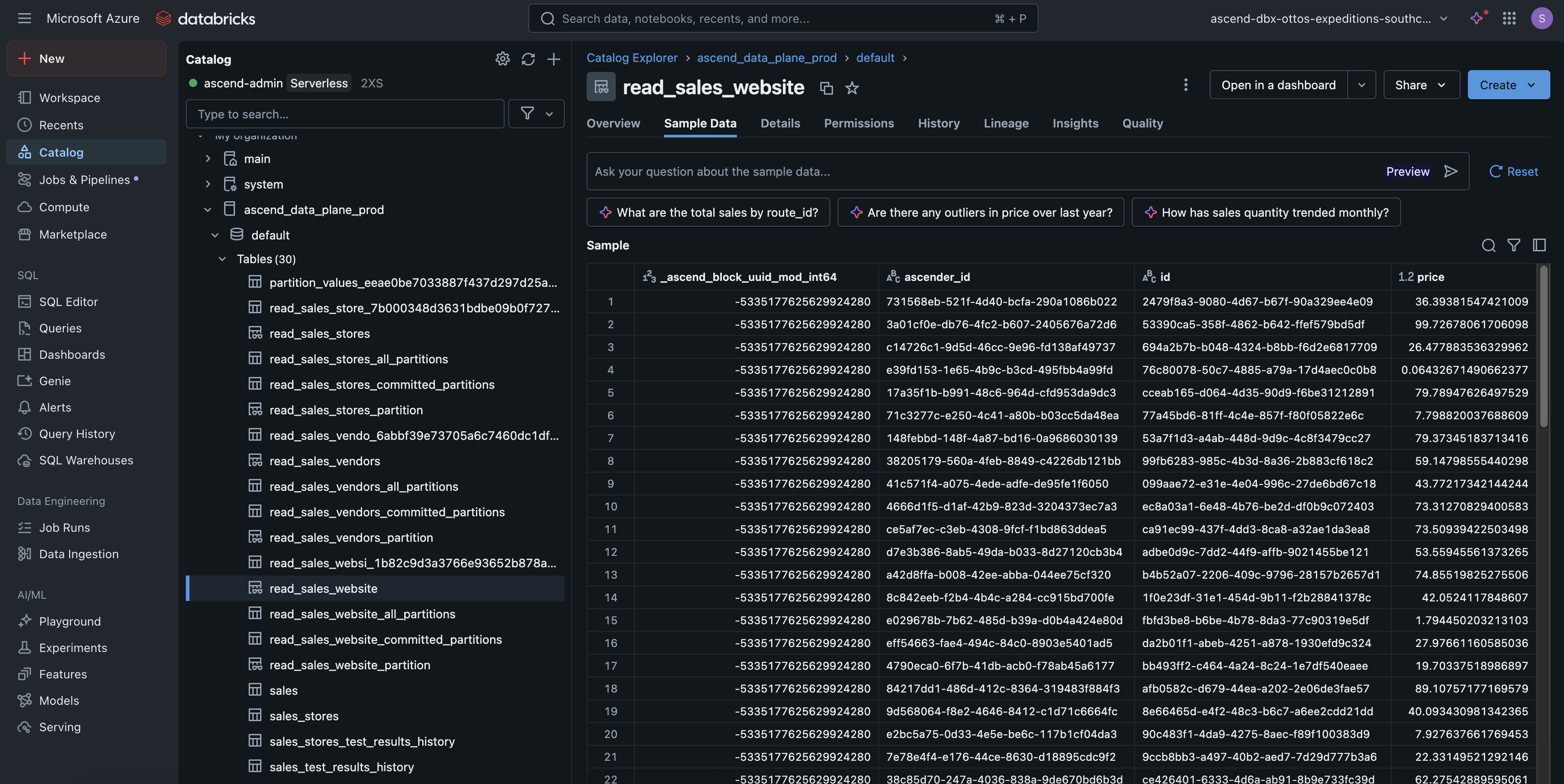Switch to the Lineage tab
Image resolution: width=1564 pixels, height=784 pixels.
point(1006,123)
